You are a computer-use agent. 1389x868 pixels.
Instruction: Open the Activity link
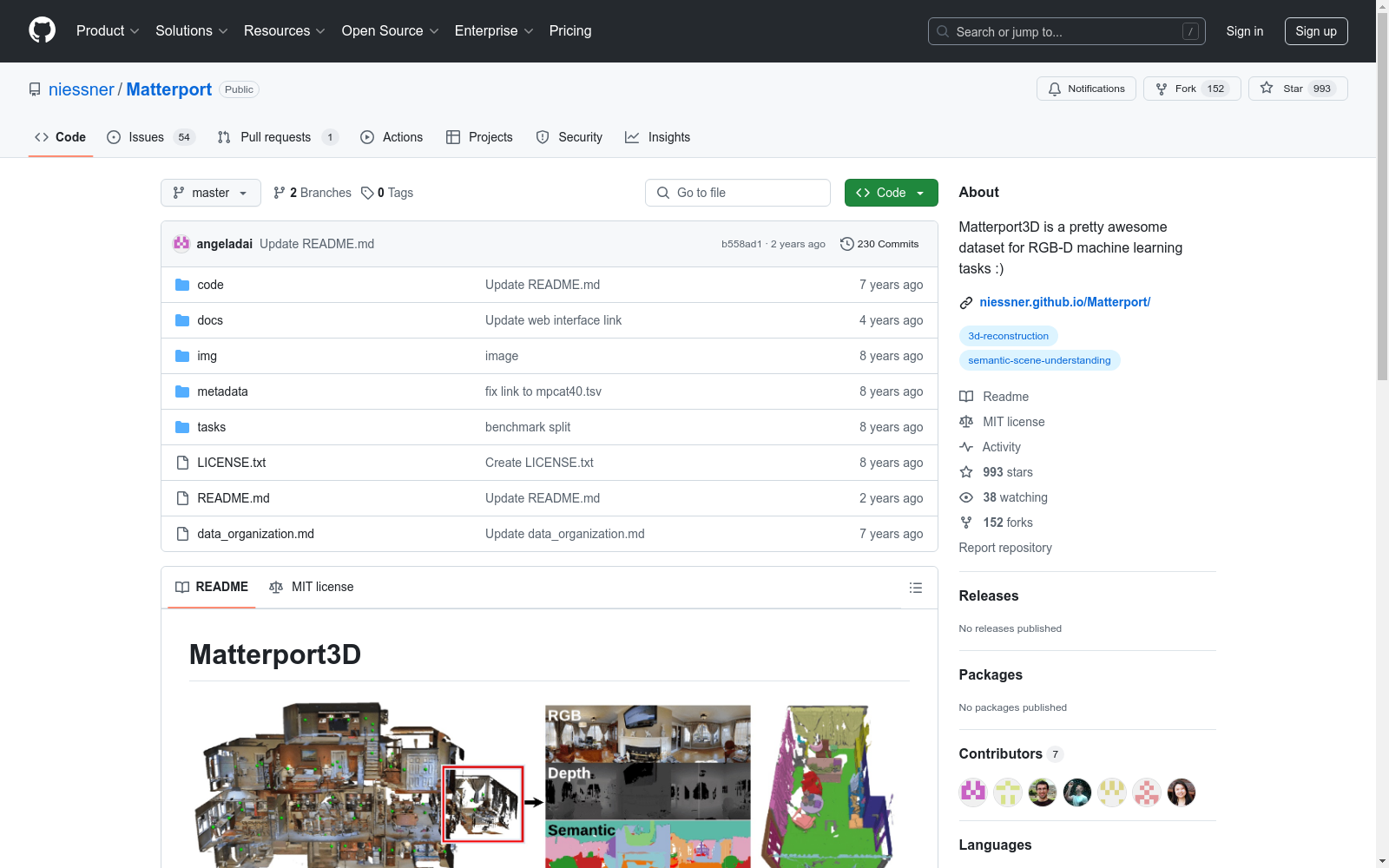pyautogui.click(x=990, y=447)
